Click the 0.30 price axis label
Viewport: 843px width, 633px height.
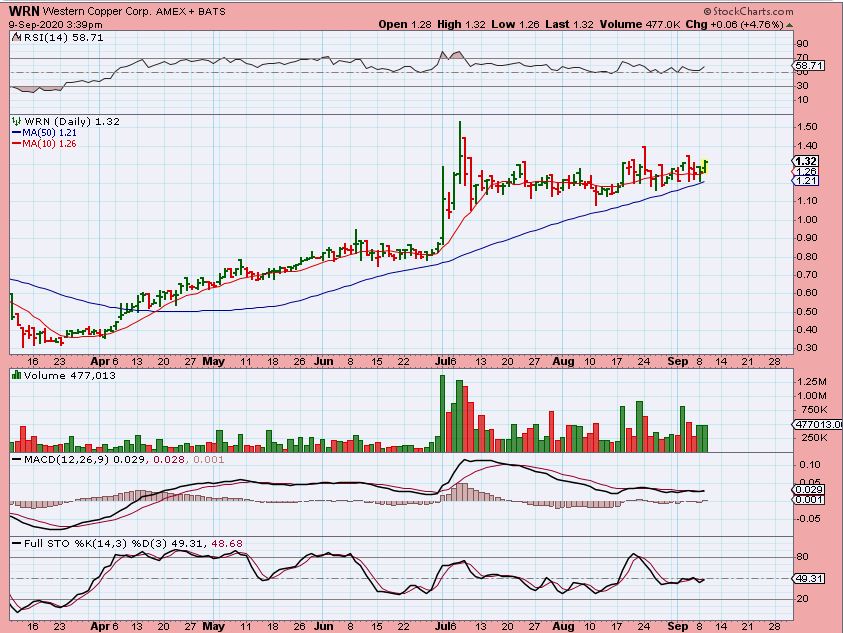[806, 348]
